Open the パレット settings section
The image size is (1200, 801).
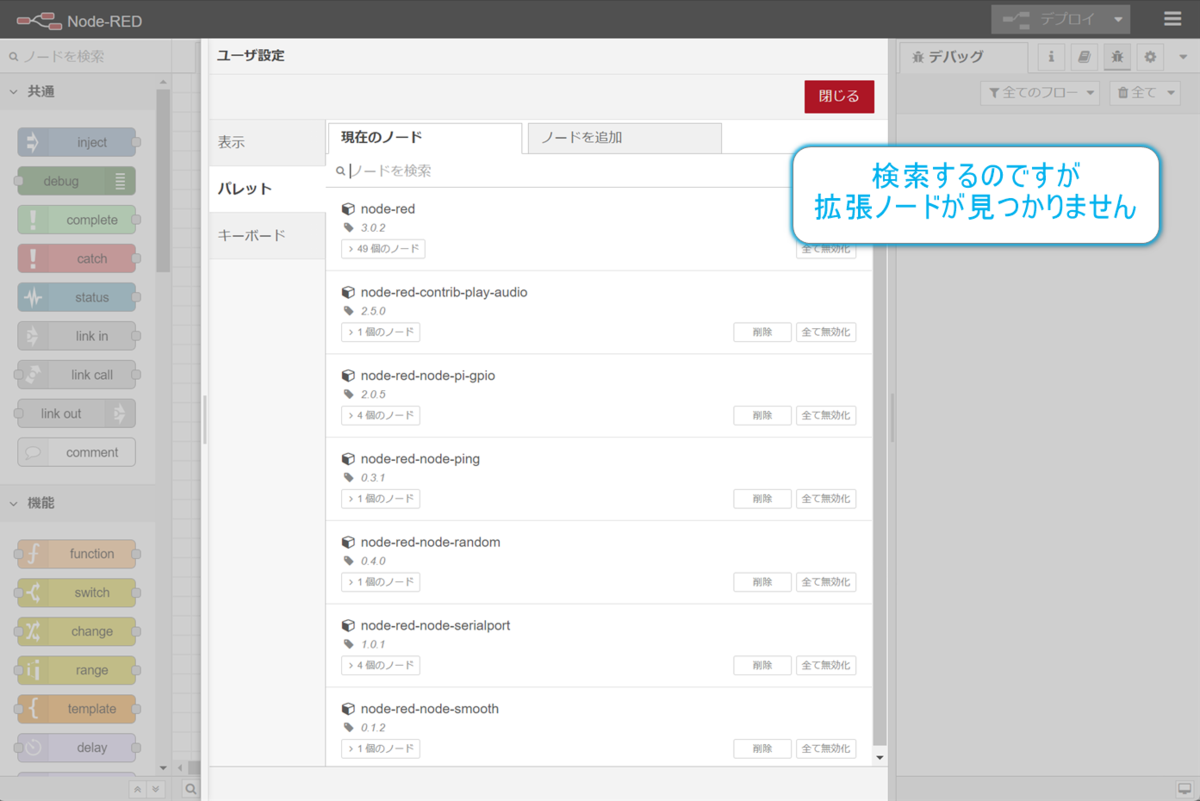(267, 189)
